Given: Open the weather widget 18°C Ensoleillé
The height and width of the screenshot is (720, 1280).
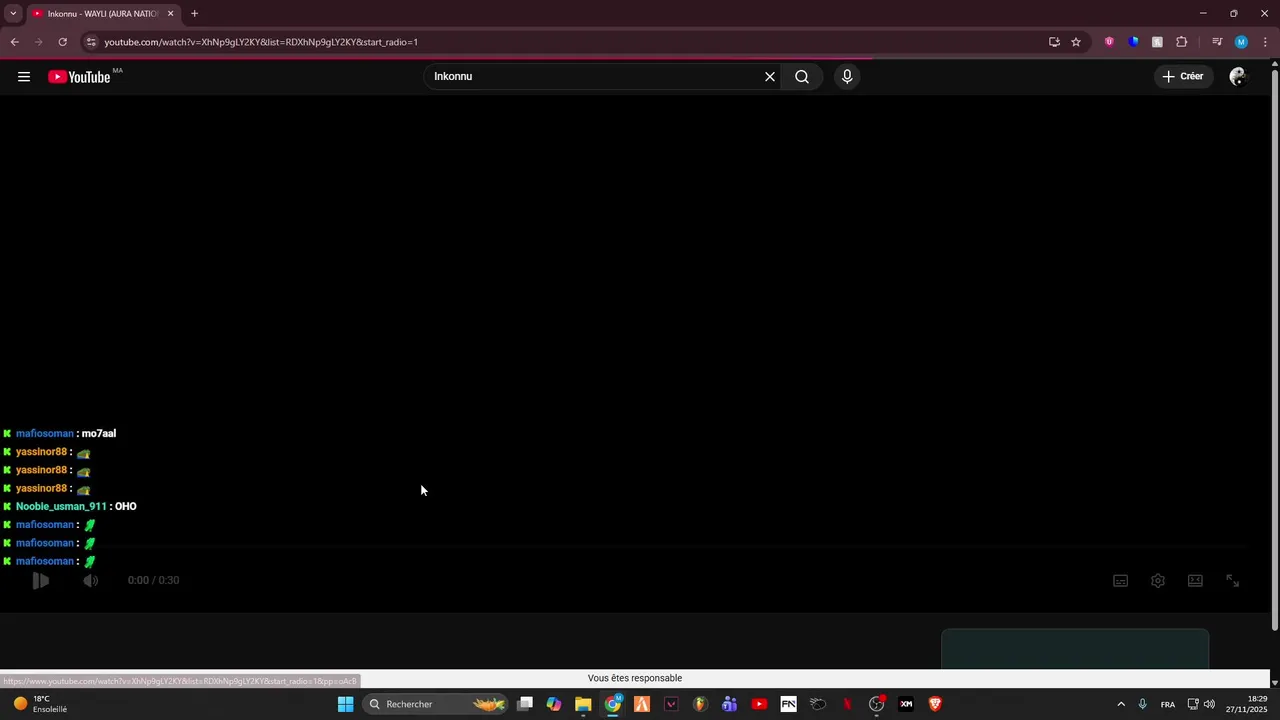Looking at the screenshot, I should (x=40, y=704).
